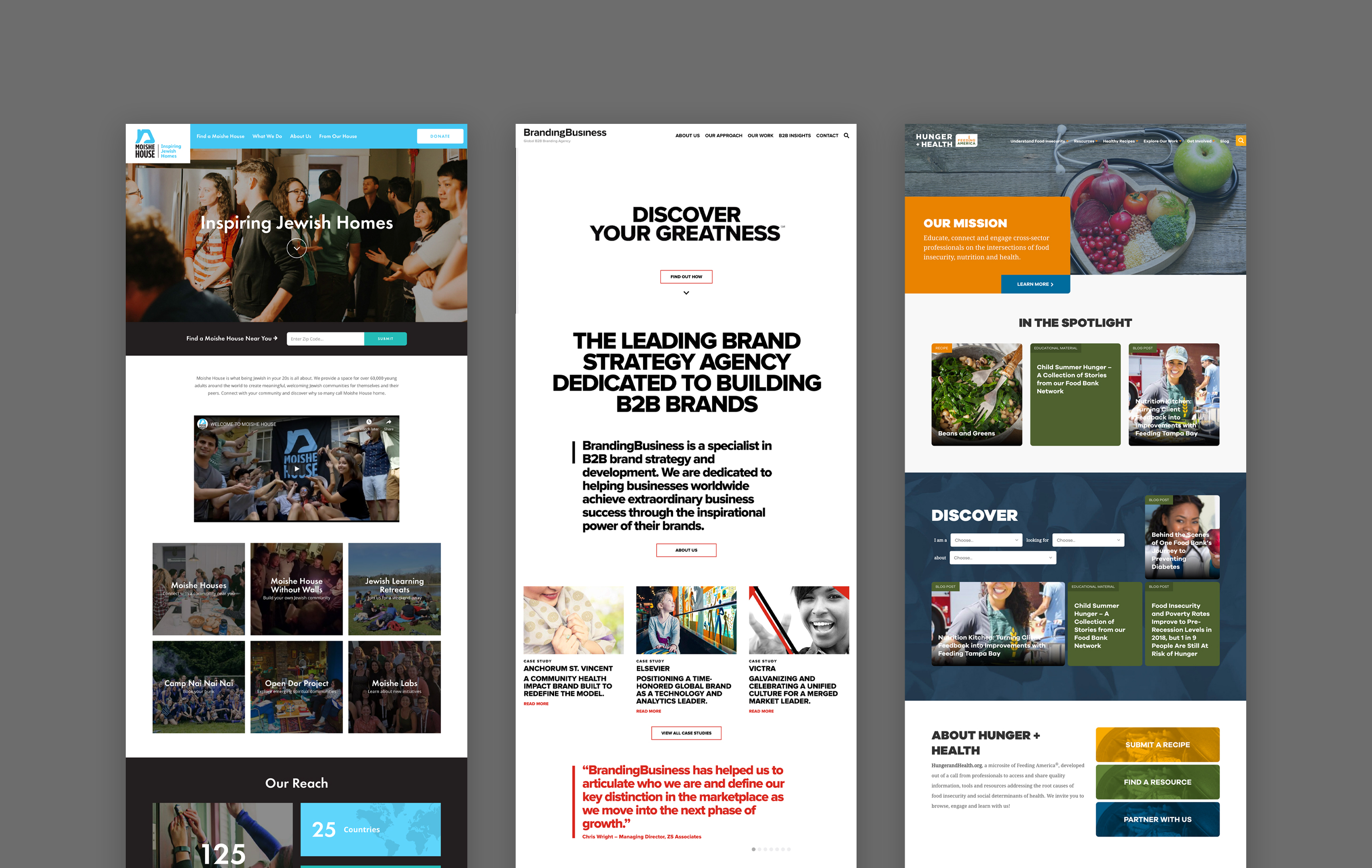Click the FIND OUT MORE button on BrandingBusiness
This screenshot has width=1372, height=868.
coord(686,277)
